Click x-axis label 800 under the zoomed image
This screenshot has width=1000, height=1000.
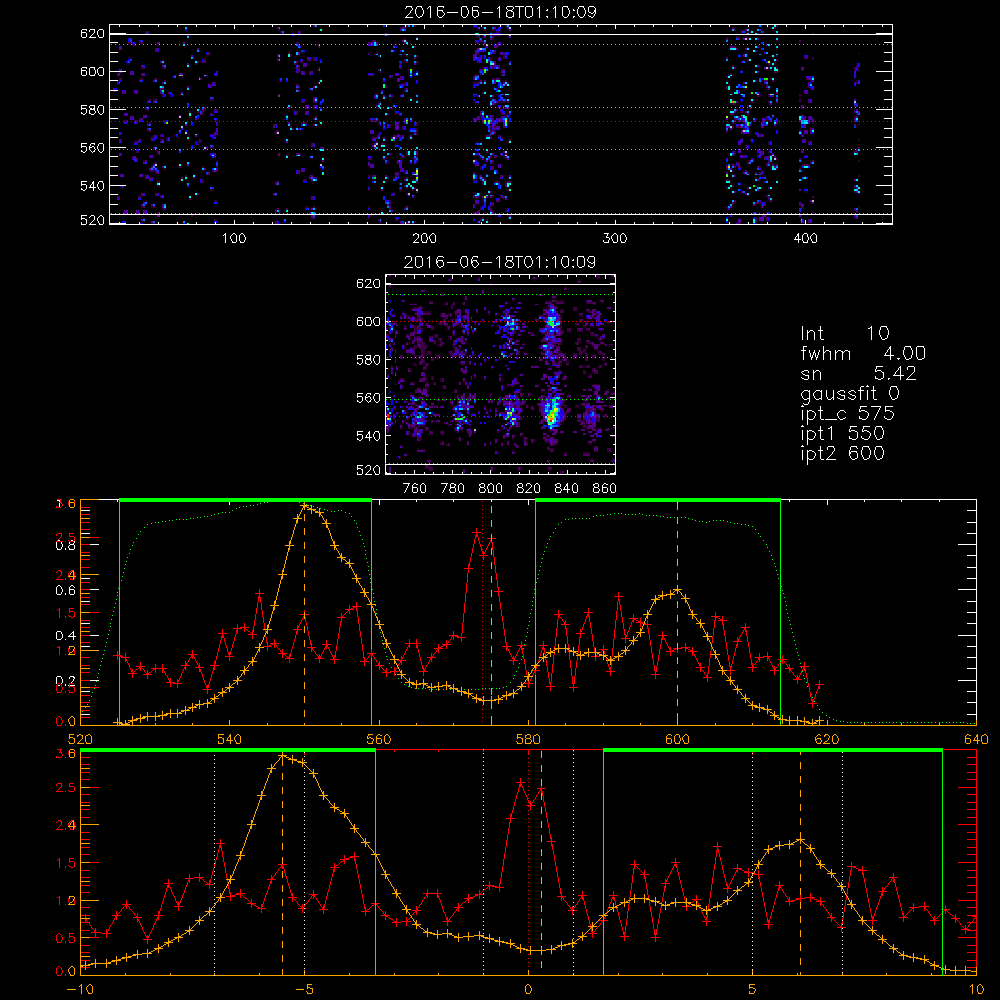coord(490,489)
